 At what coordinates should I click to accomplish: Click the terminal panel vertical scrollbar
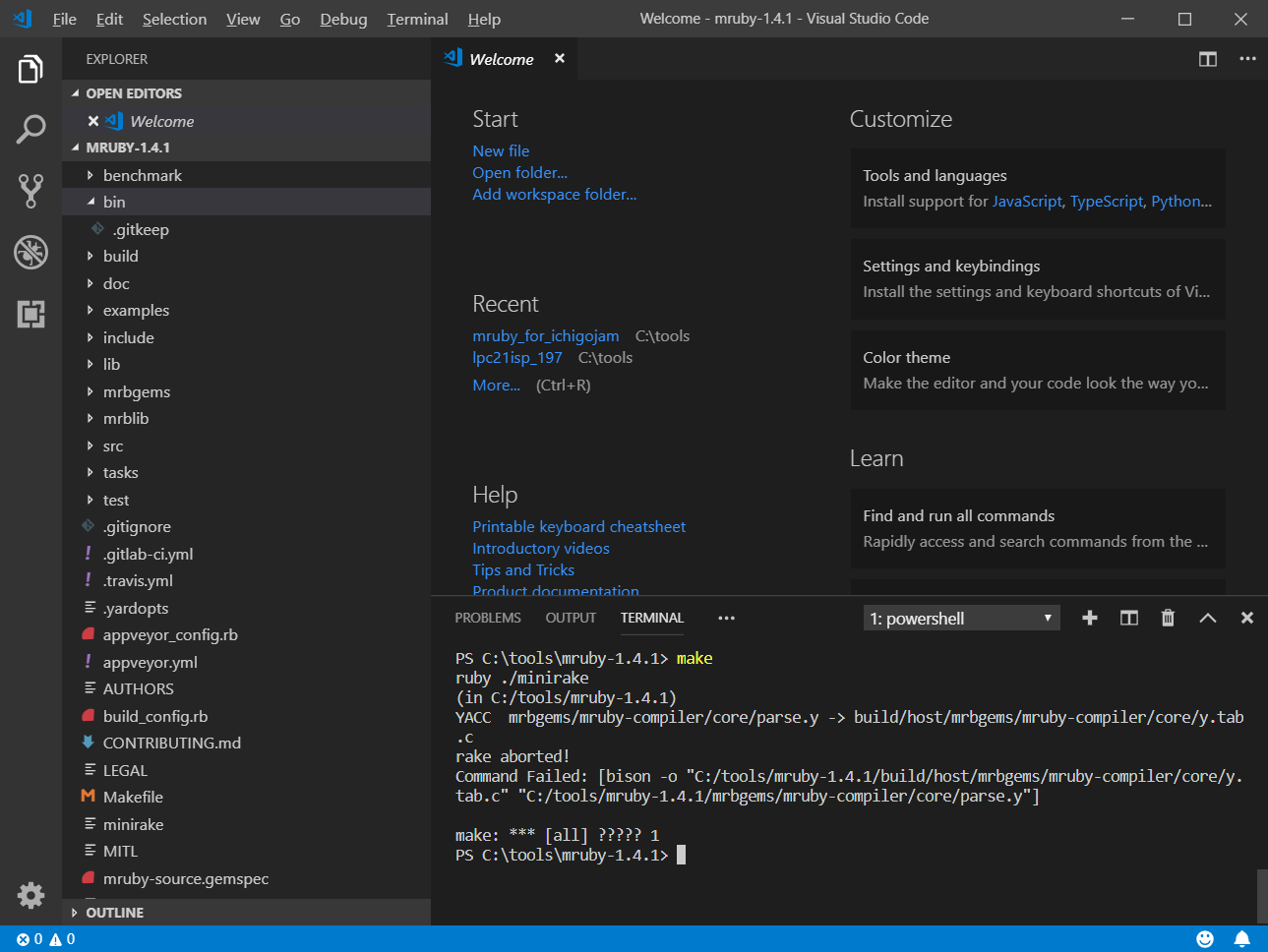point(1262,895)
